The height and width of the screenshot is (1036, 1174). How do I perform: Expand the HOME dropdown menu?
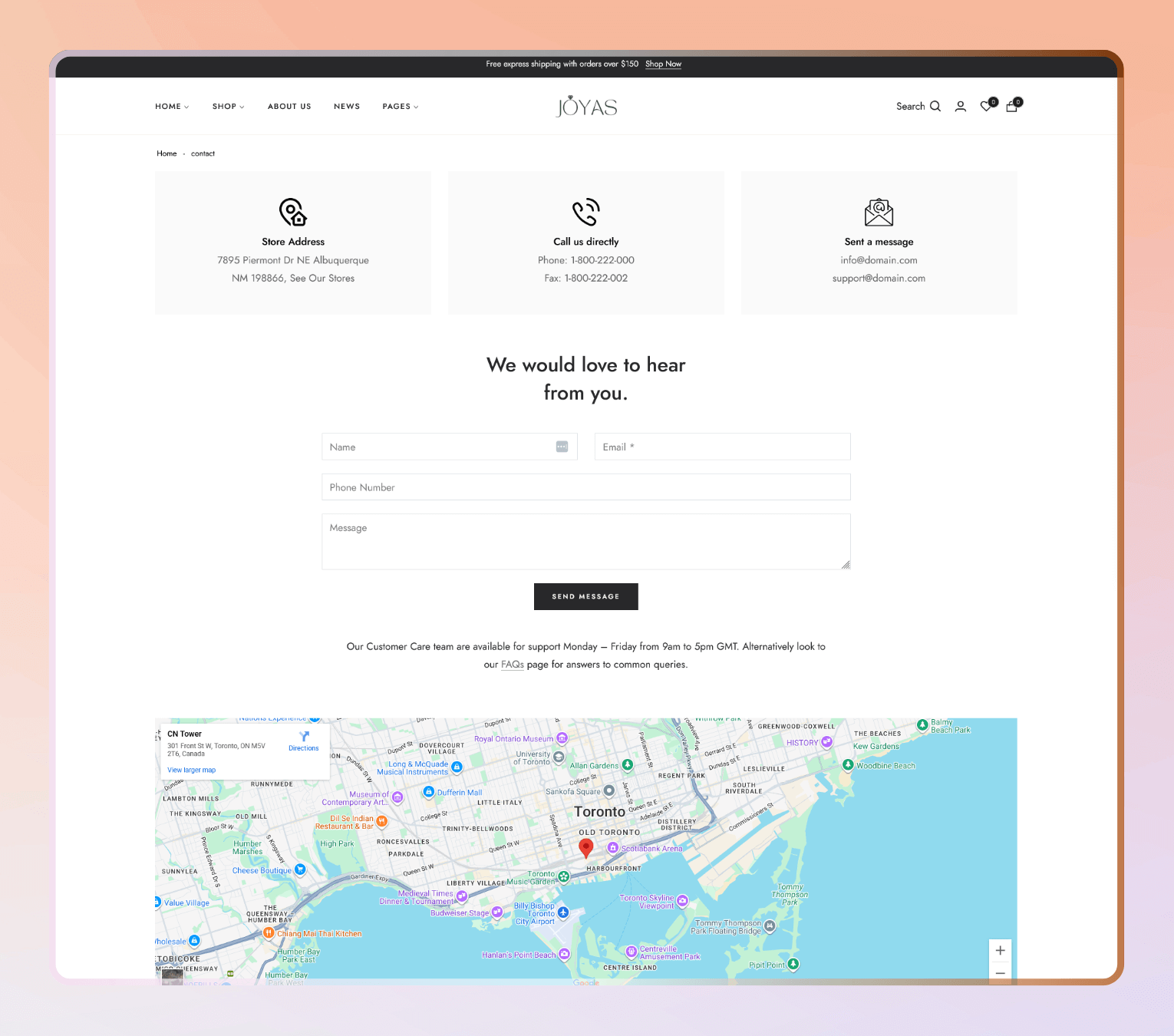(172, 107)
